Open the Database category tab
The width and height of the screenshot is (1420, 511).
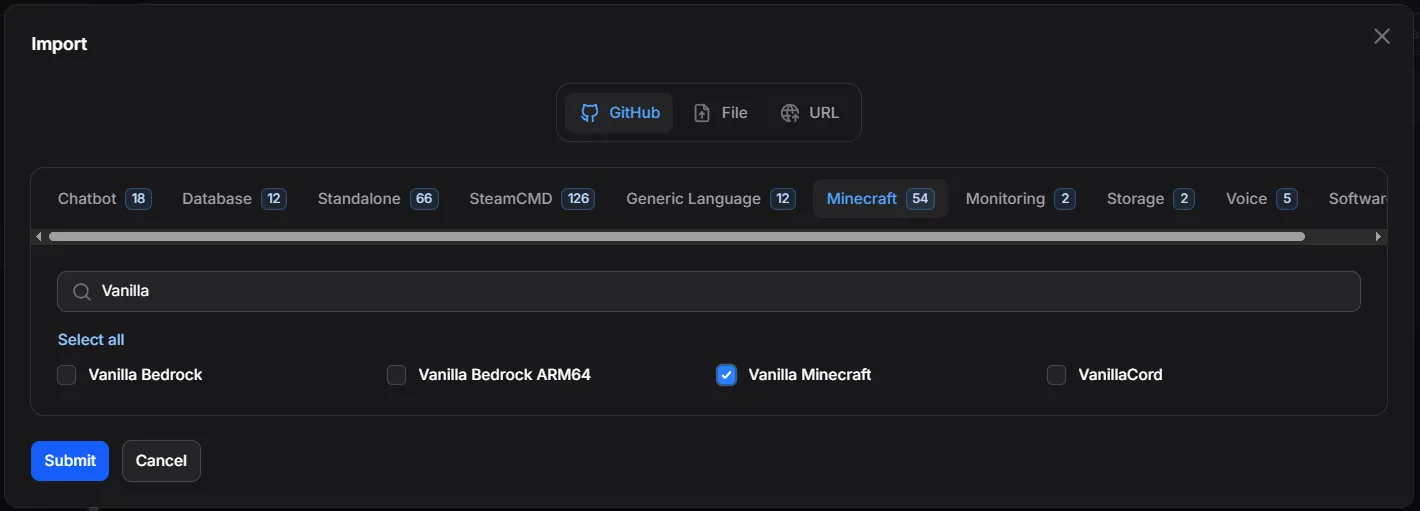pyautogui.click(x=234, y=199)
